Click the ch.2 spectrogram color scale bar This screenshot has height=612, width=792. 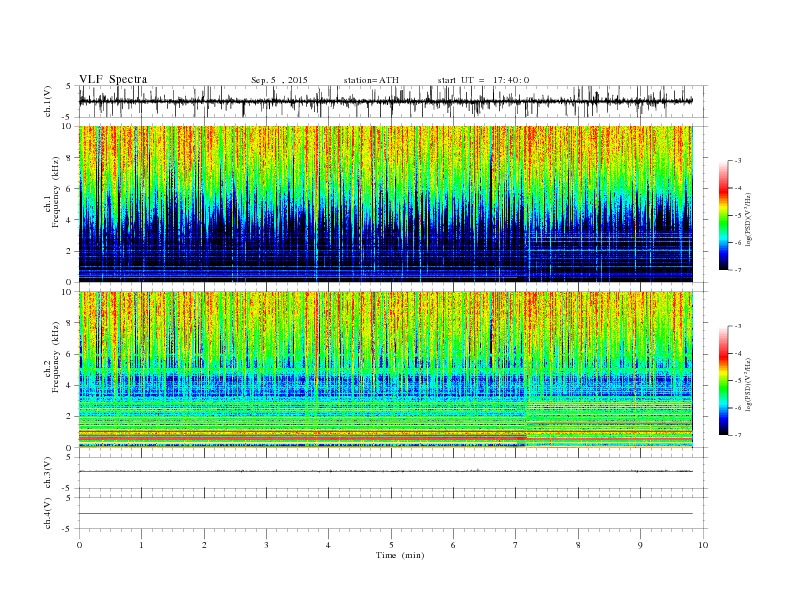pyautogui.click(x=723, y=380)
